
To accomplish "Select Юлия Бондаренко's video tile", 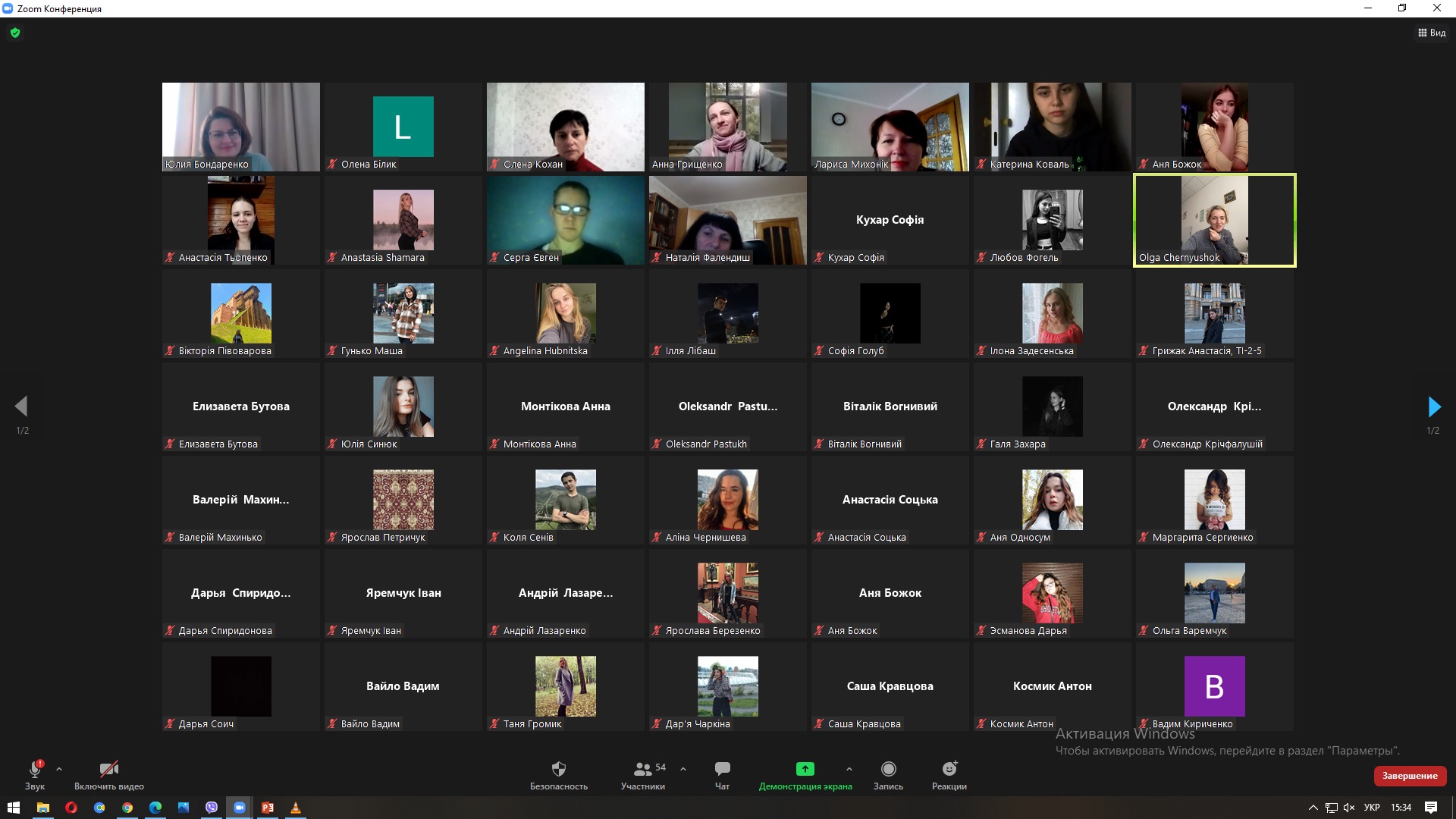I will [241, 127].
